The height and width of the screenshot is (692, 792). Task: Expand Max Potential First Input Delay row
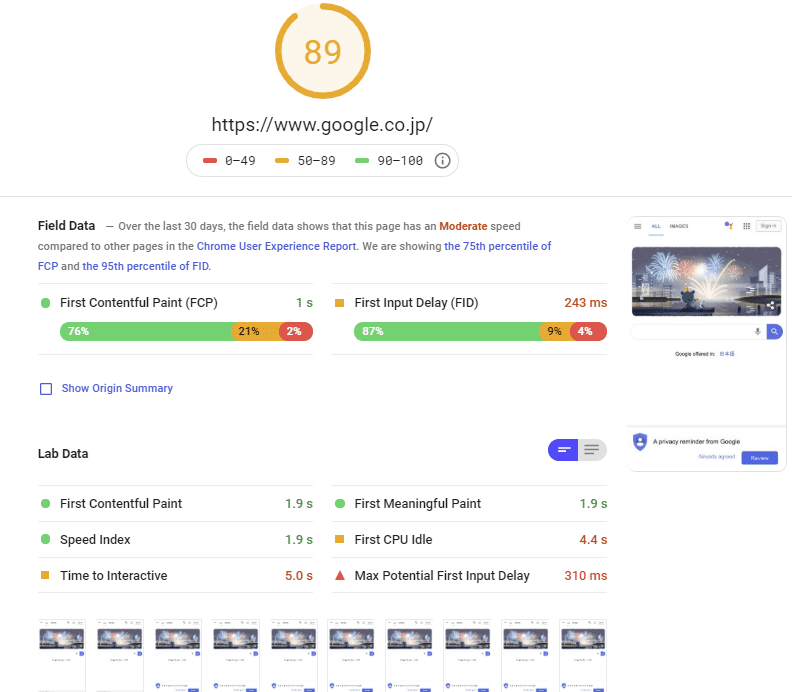coord(470,575)
